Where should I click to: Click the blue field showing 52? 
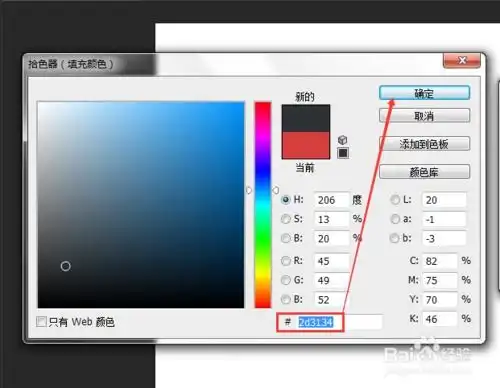click(x=332, y=300)
